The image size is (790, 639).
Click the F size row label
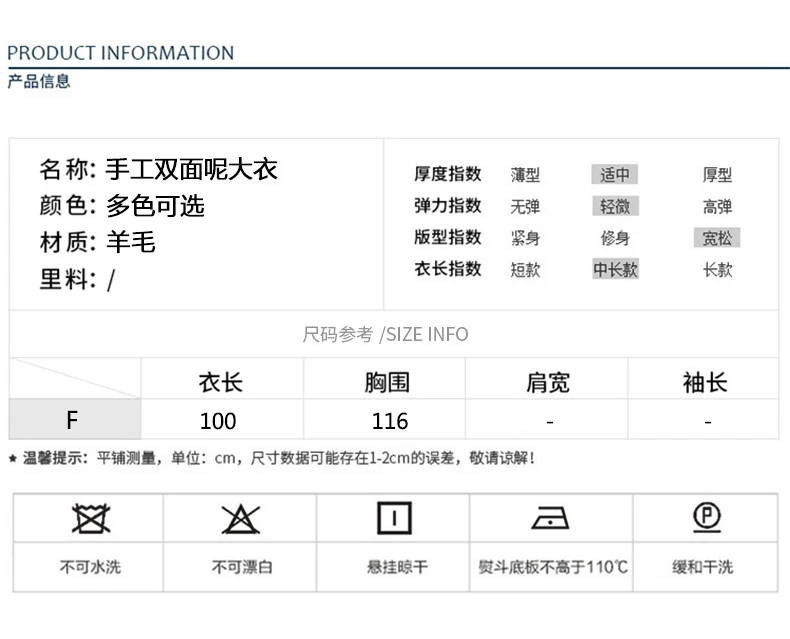[x=75, y=419]
